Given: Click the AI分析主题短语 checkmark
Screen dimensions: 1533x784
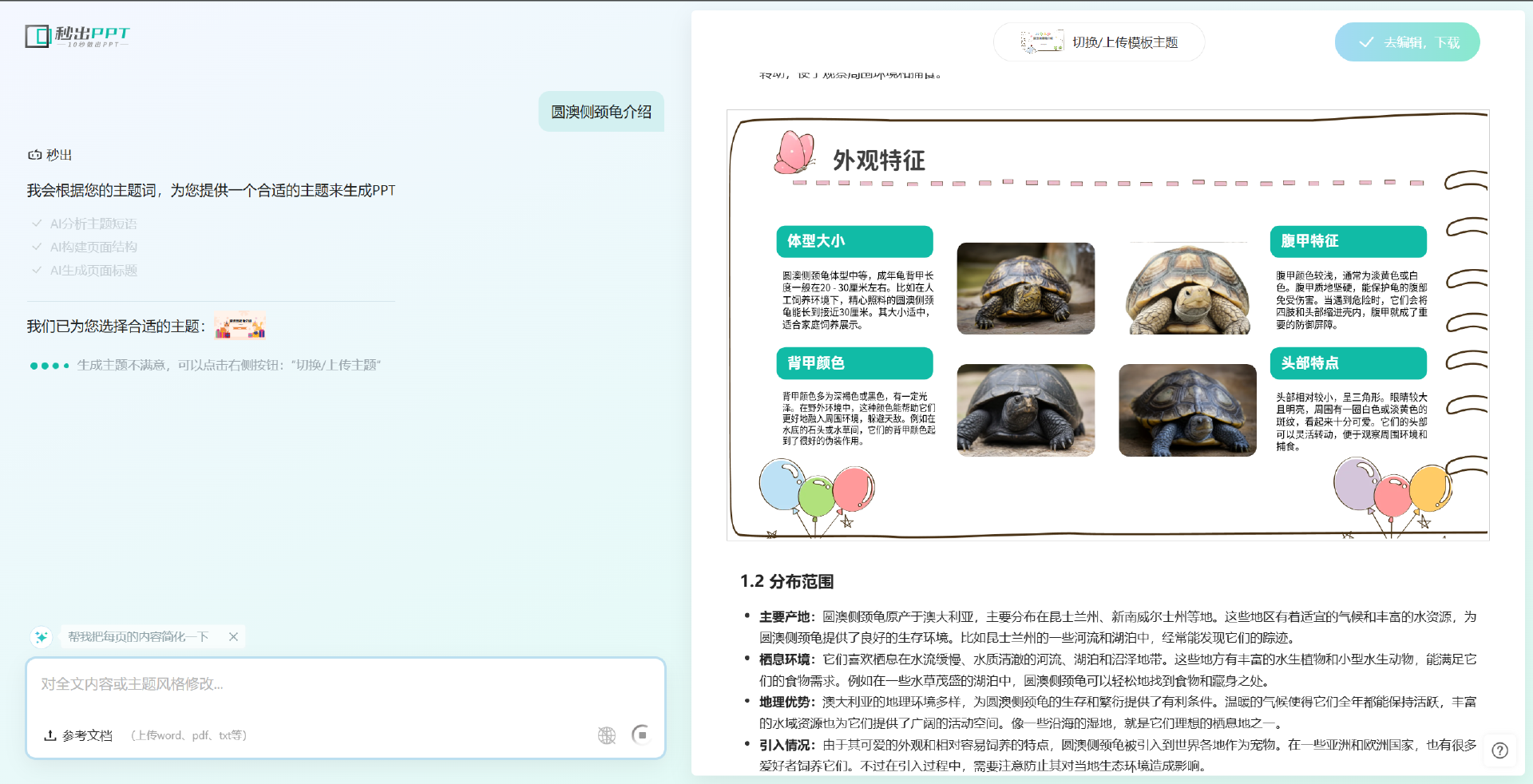Looking at the screenshot, I should (x=37, y=223).
